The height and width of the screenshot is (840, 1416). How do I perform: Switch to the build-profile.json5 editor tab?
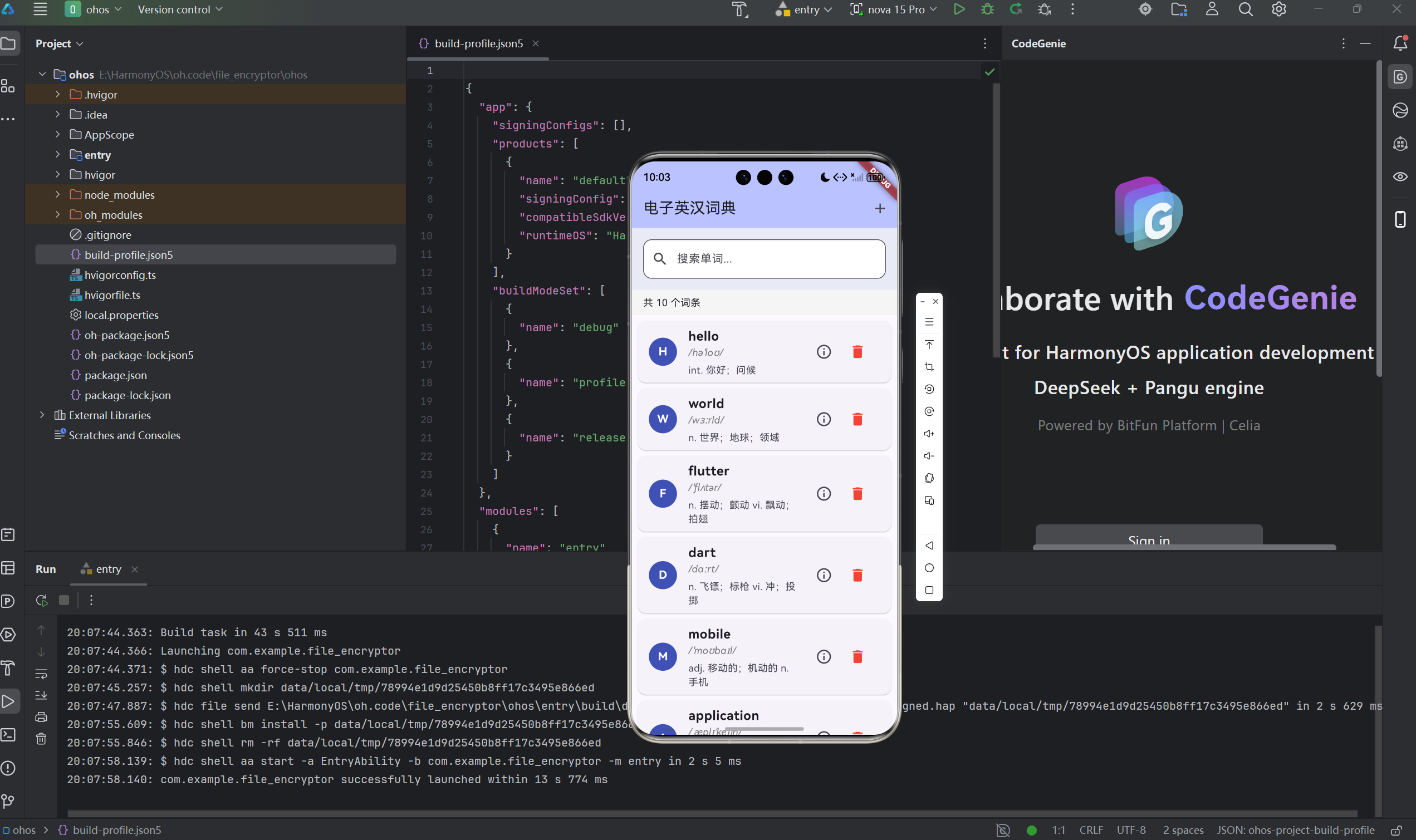478,43
